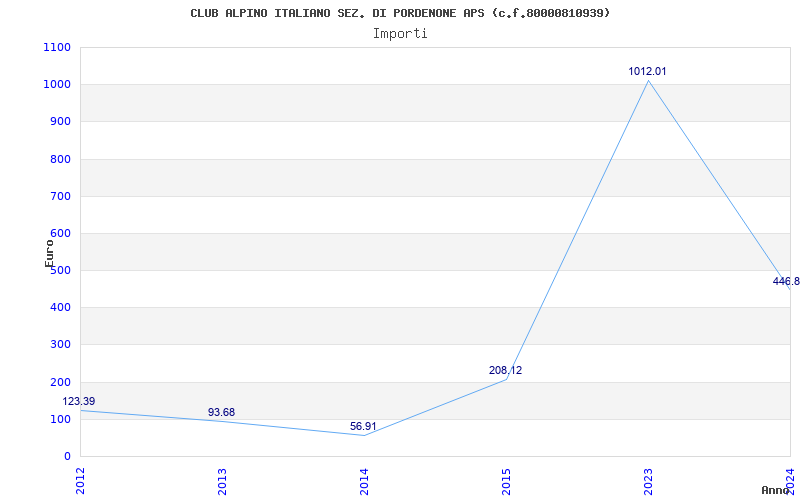Click the 93.68 data label
The width and height of the screenshot is (800, 500).
click(221, 412)
